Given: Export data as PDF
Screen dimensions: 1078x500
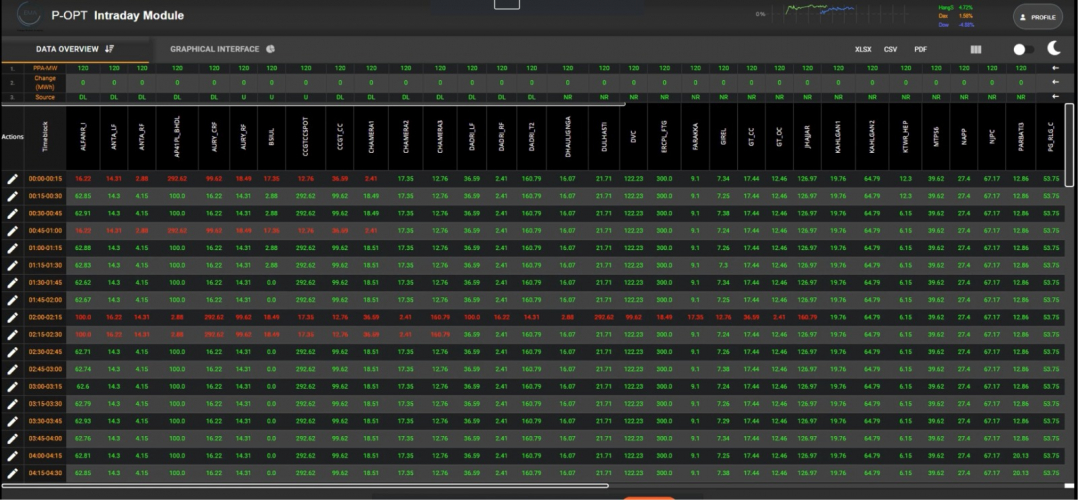Looking at the screenshot, I should [921, 50].
